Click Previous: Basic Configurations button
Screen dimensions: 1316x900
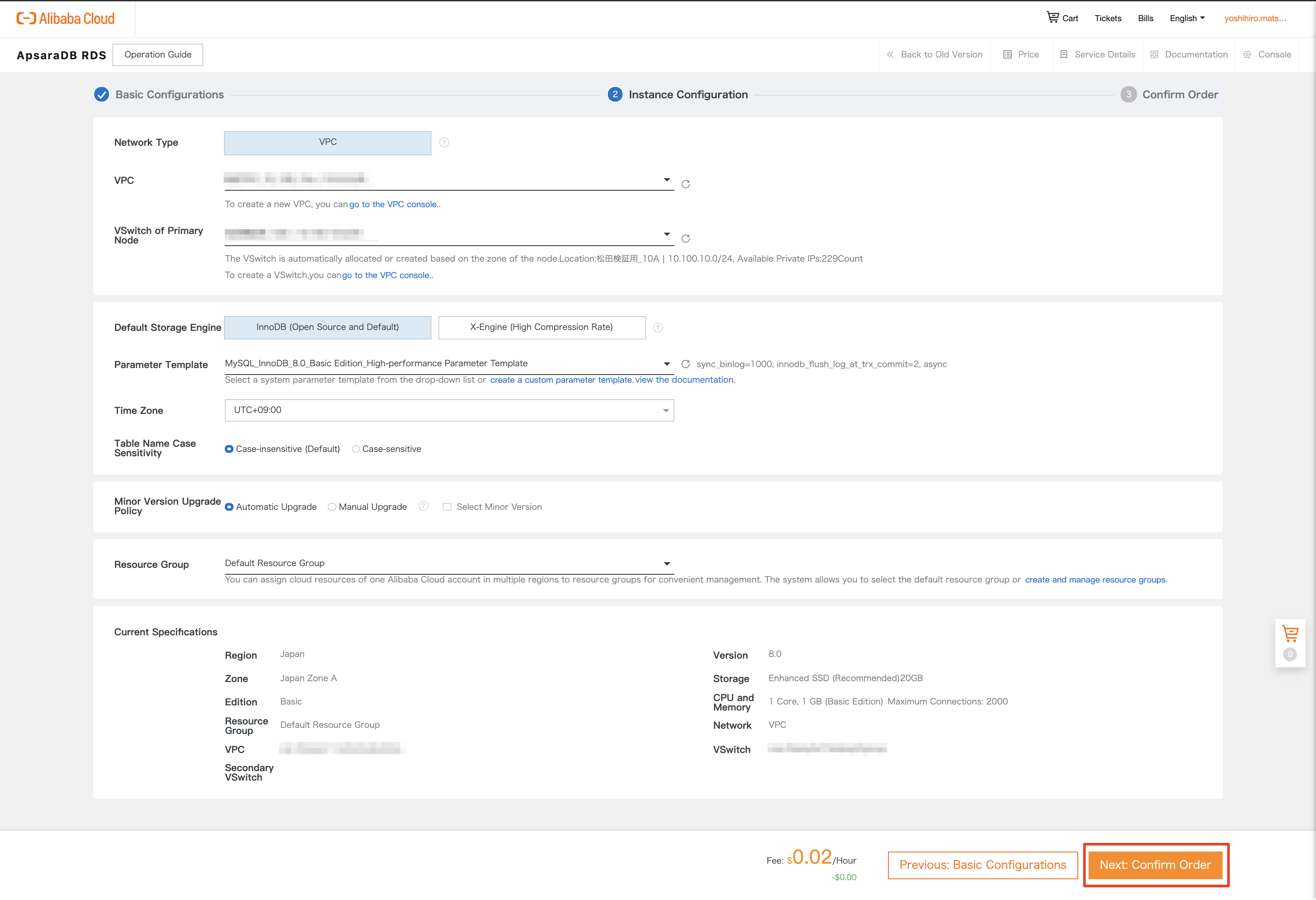[983, 865]
